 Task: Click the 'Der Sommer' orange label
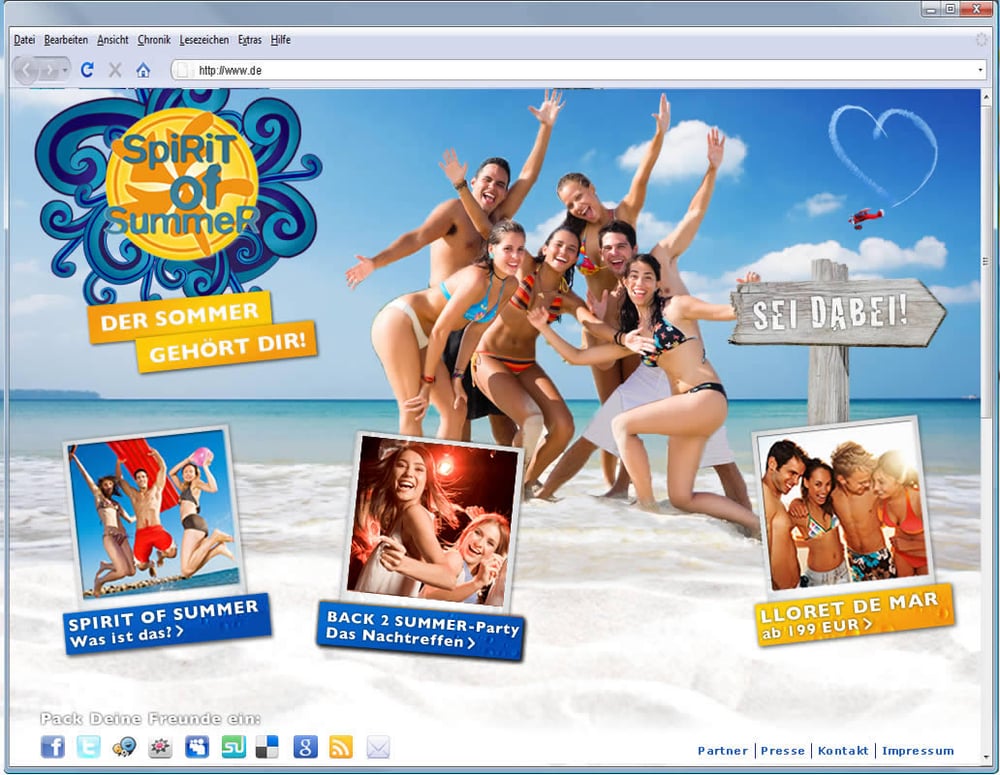point(180,317)
